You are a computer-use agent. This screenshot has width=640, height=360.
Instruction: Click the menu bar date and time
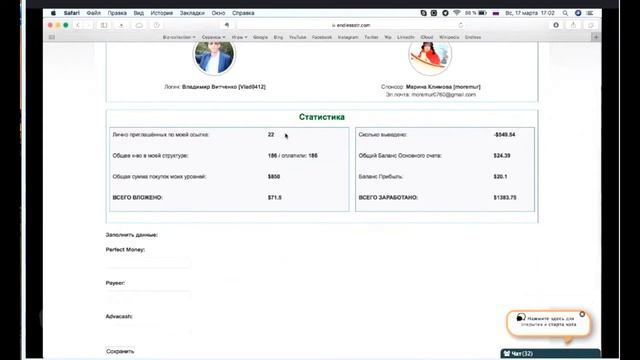530,13
